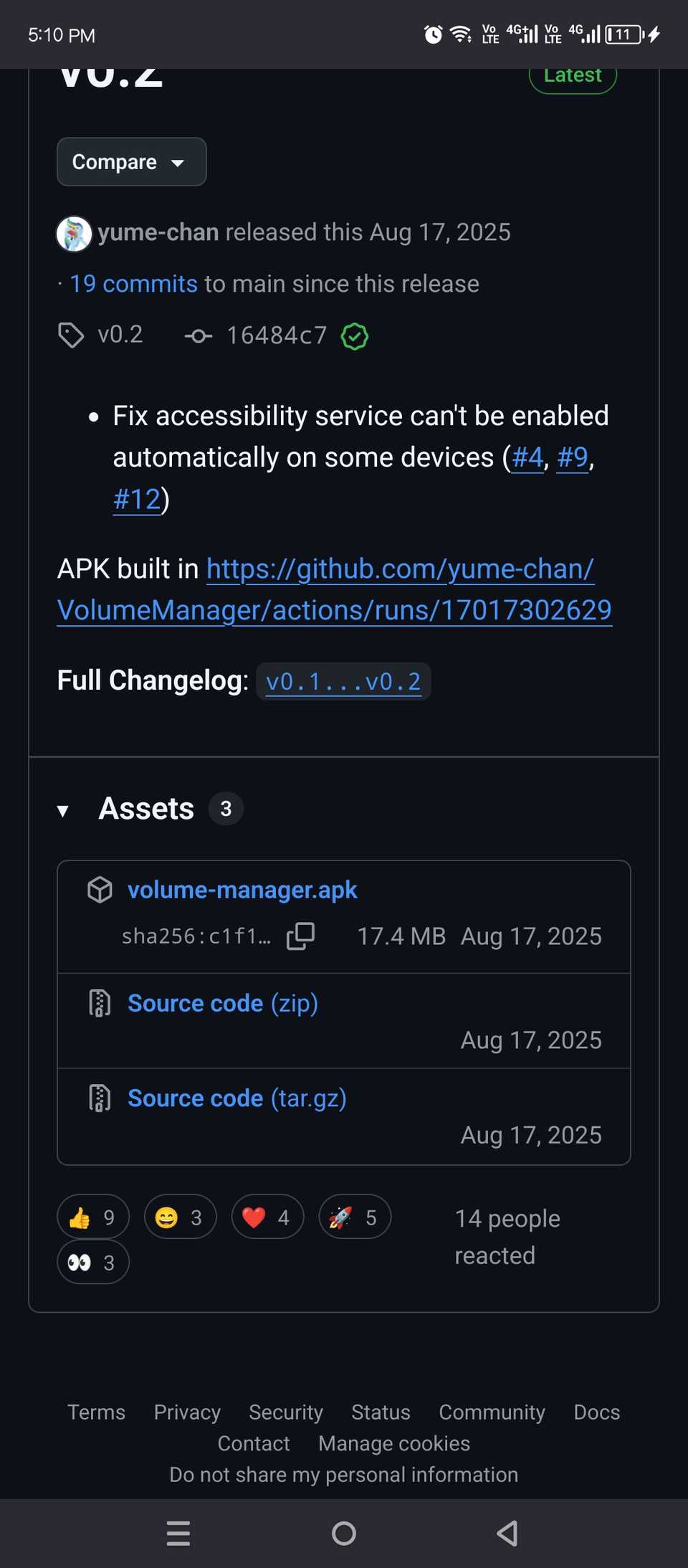
Task: Open Android recent apps menu button
Action: [x=178, y=1533]
